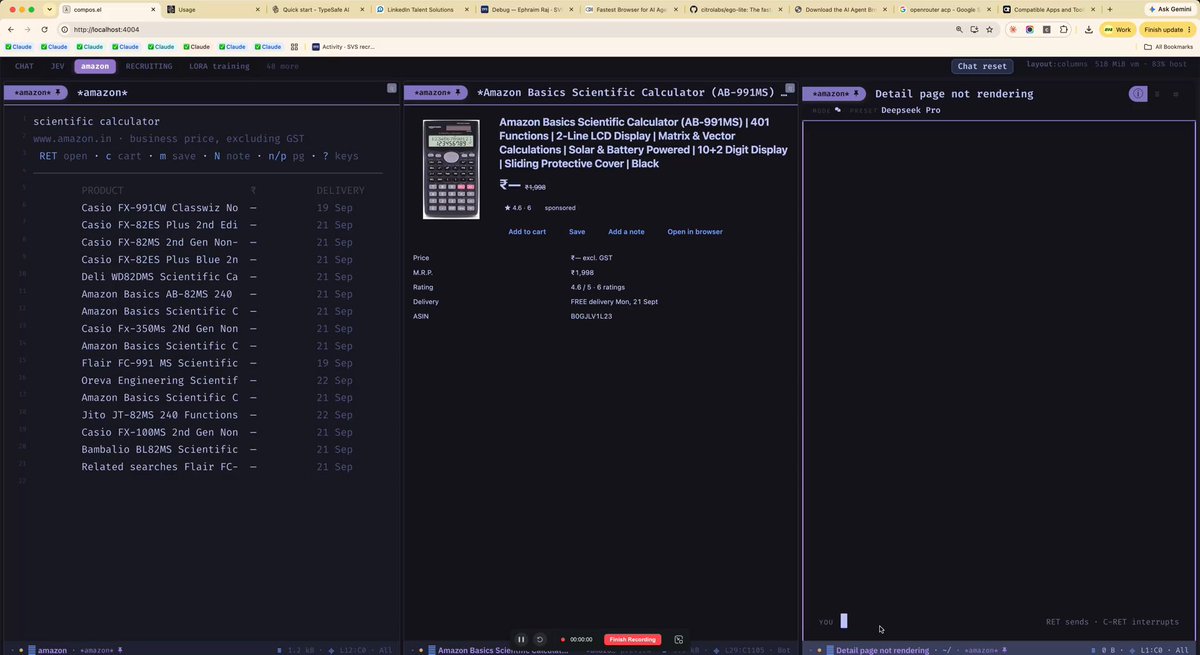Open the Deepseek Pro preset selector

click(x=911, y=110)
